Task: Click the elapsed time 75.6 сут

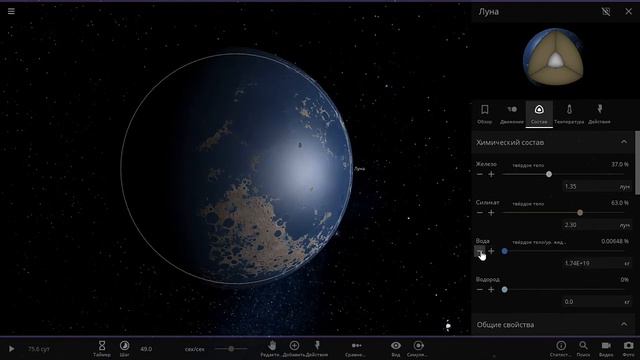Action: tap(39, 349)
